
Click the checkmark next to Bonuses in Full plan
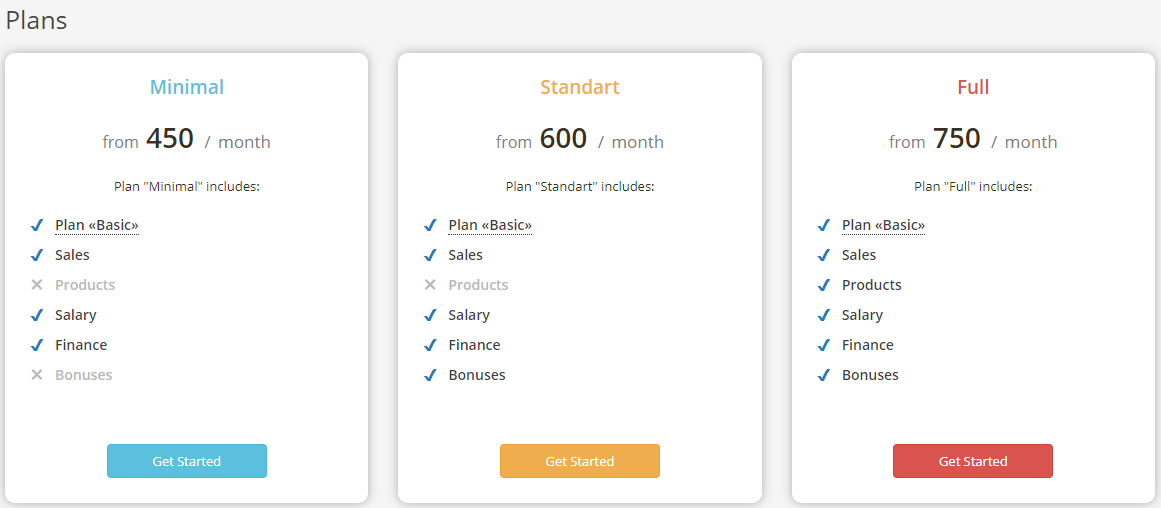tap(823, 375)
